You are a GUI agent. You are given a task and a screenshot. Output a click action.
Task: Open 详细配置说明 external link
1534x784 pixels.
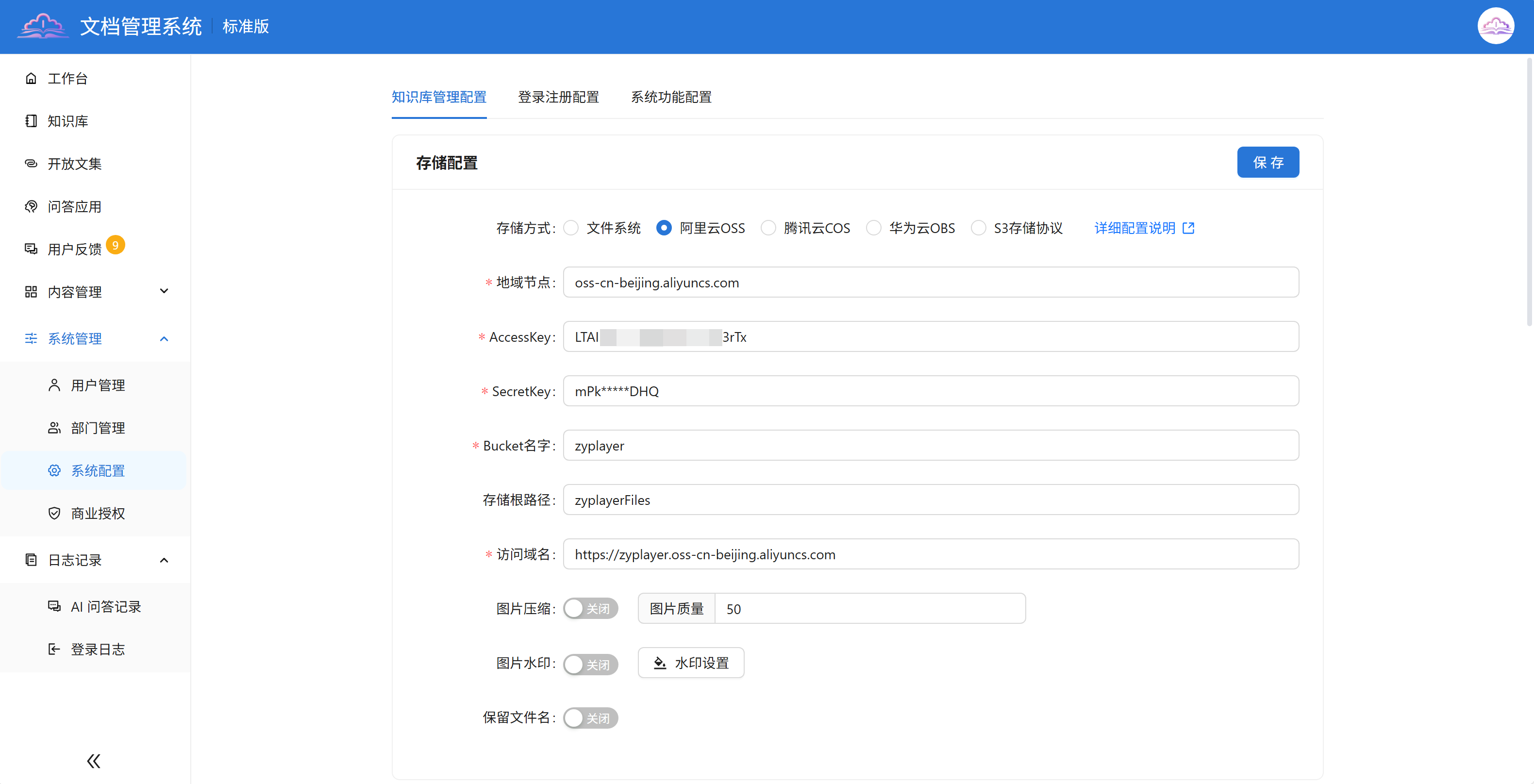coord(1143,228)
